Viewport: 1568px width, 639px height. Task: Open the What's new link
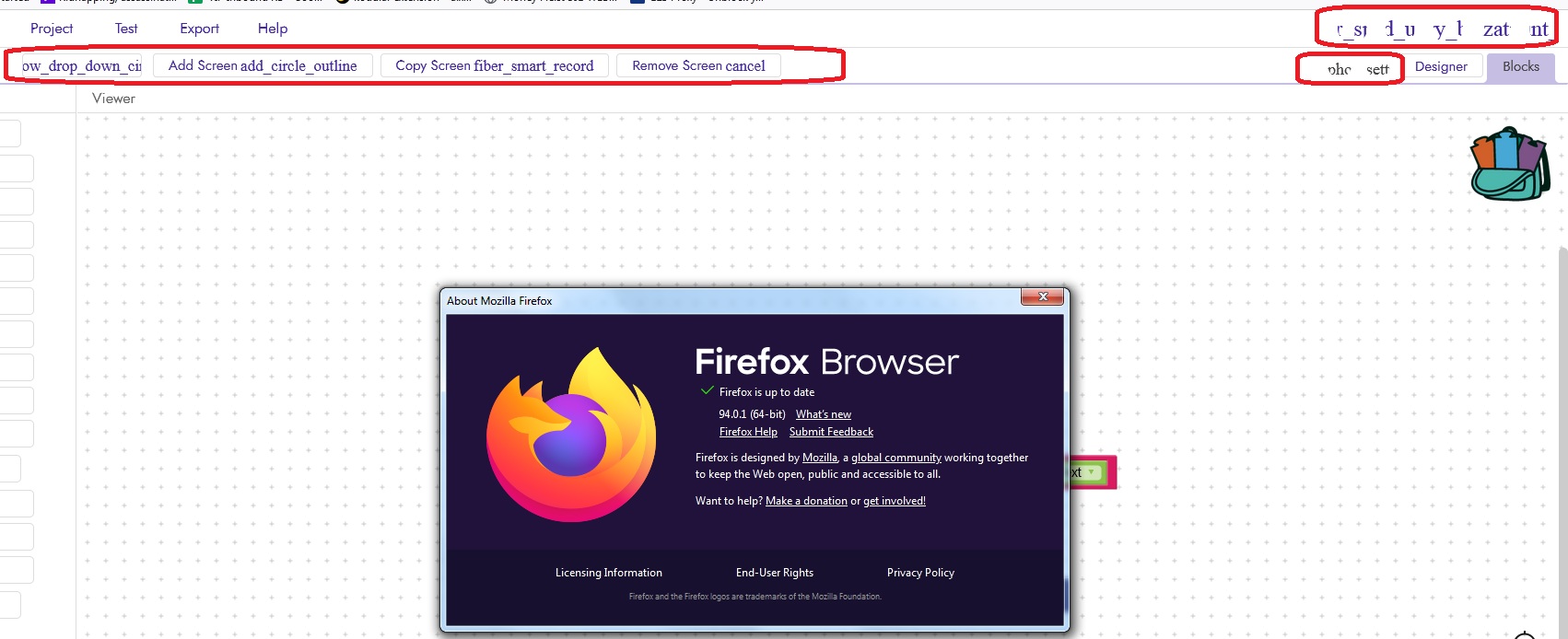tap(824, 414)
